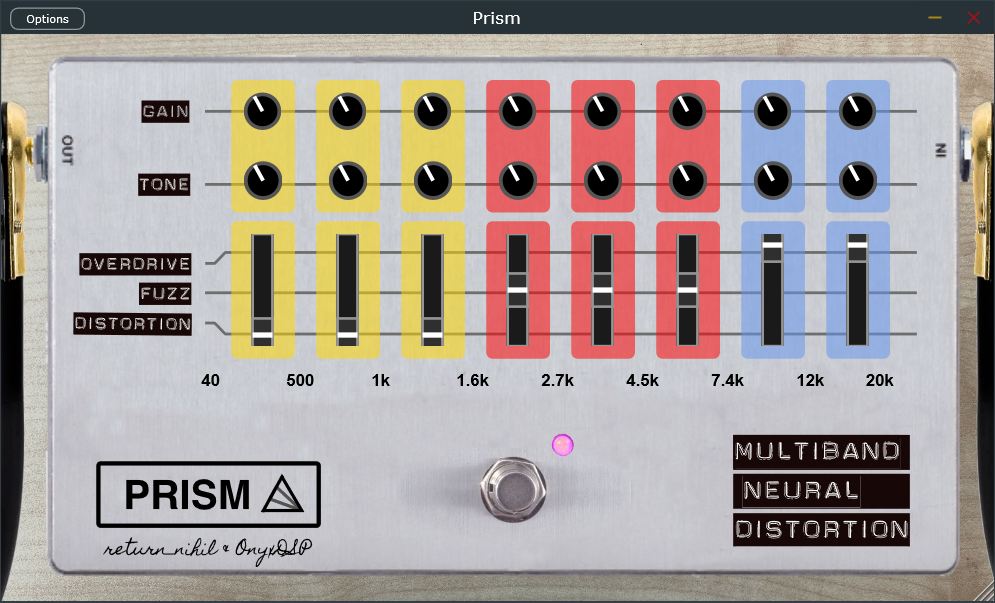Click the OVERDRIVE label
This screenshot has width=995, height=603.
136,264
